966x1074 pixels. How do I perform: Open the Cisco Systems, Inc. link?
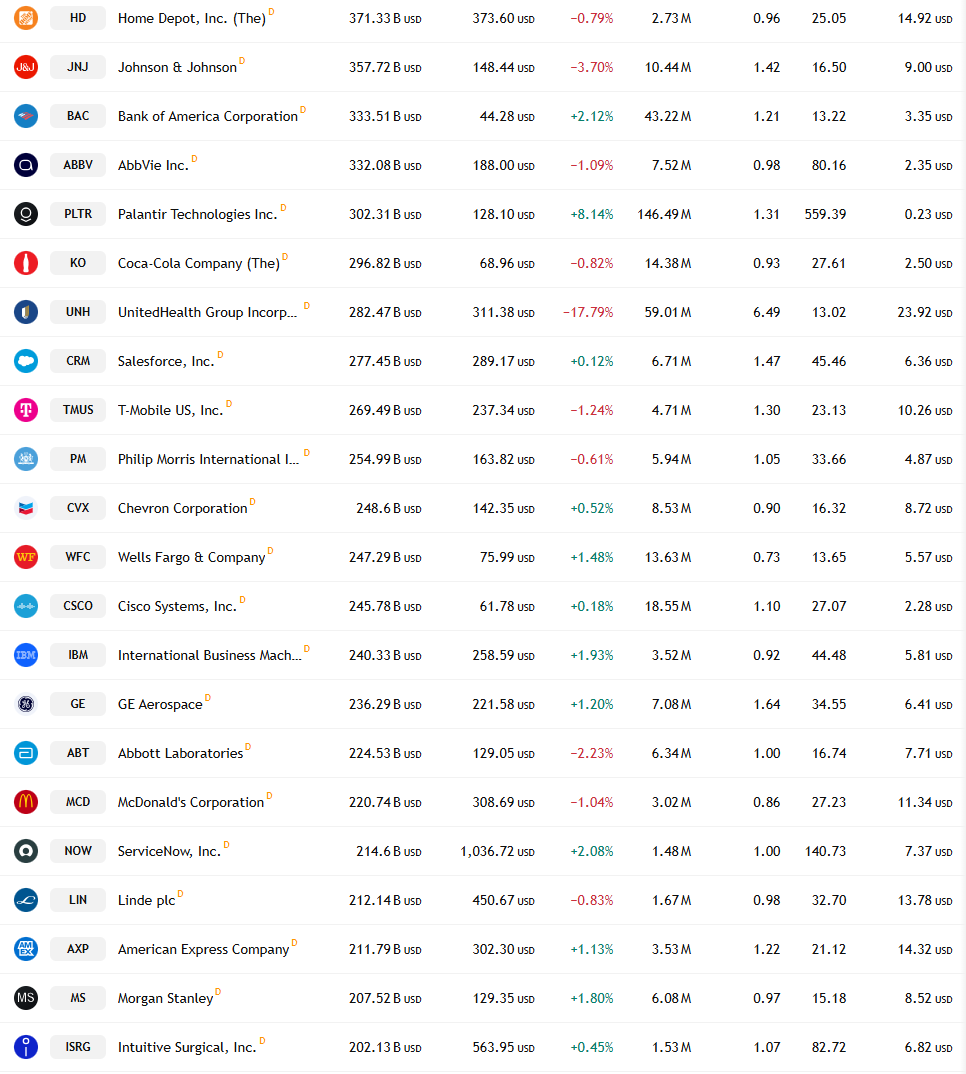tap(177, 606)
